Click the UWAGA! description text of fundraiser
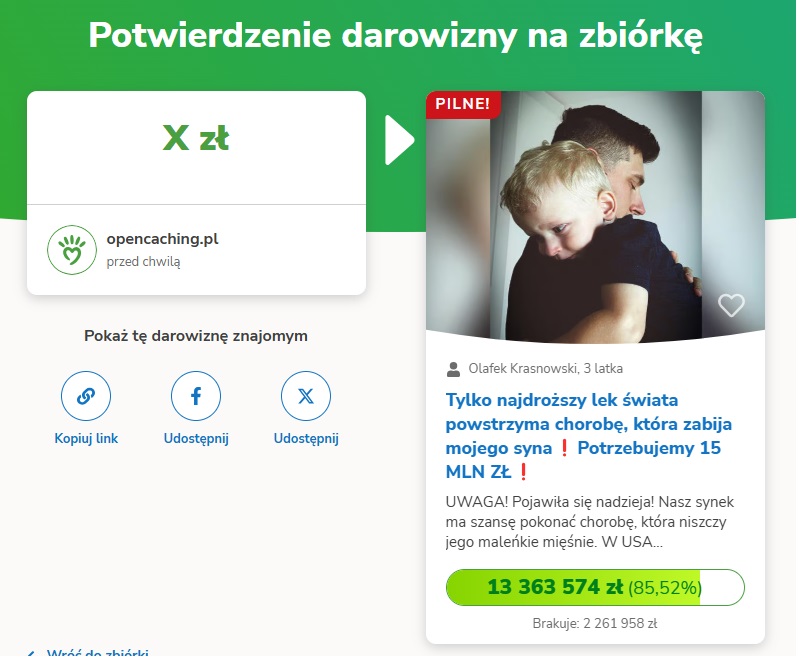Image resolution: width=799 pixels, height=668 pixels. (x=590, y=522)
